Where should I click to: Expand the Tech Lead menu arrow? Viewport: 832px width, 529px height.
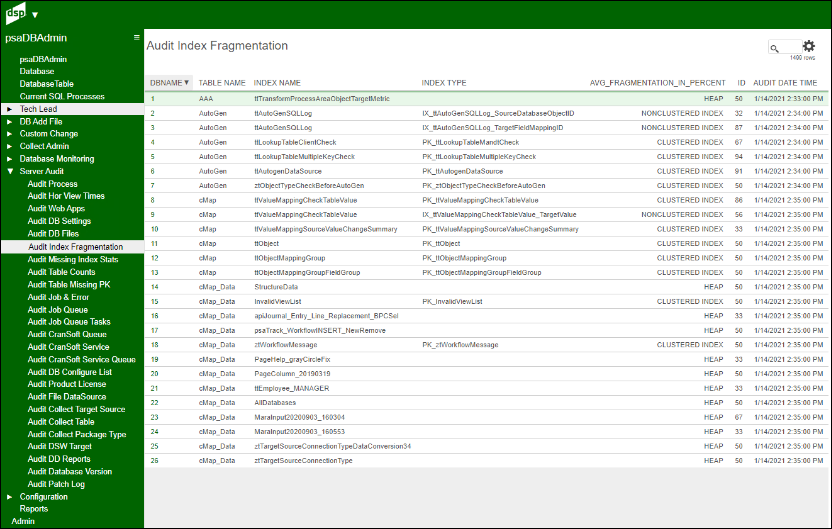pyautogui.click(x=10, y=109)
